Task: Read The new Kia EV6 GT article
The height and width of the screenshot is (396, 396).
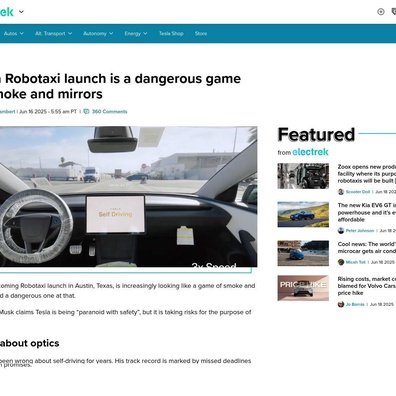Action: coord(367,212)
